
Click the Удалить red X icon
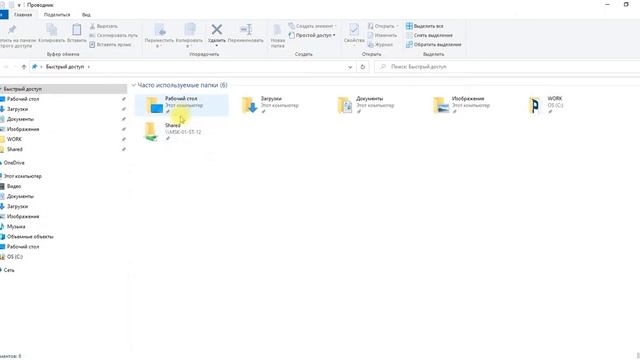(217, 29)
